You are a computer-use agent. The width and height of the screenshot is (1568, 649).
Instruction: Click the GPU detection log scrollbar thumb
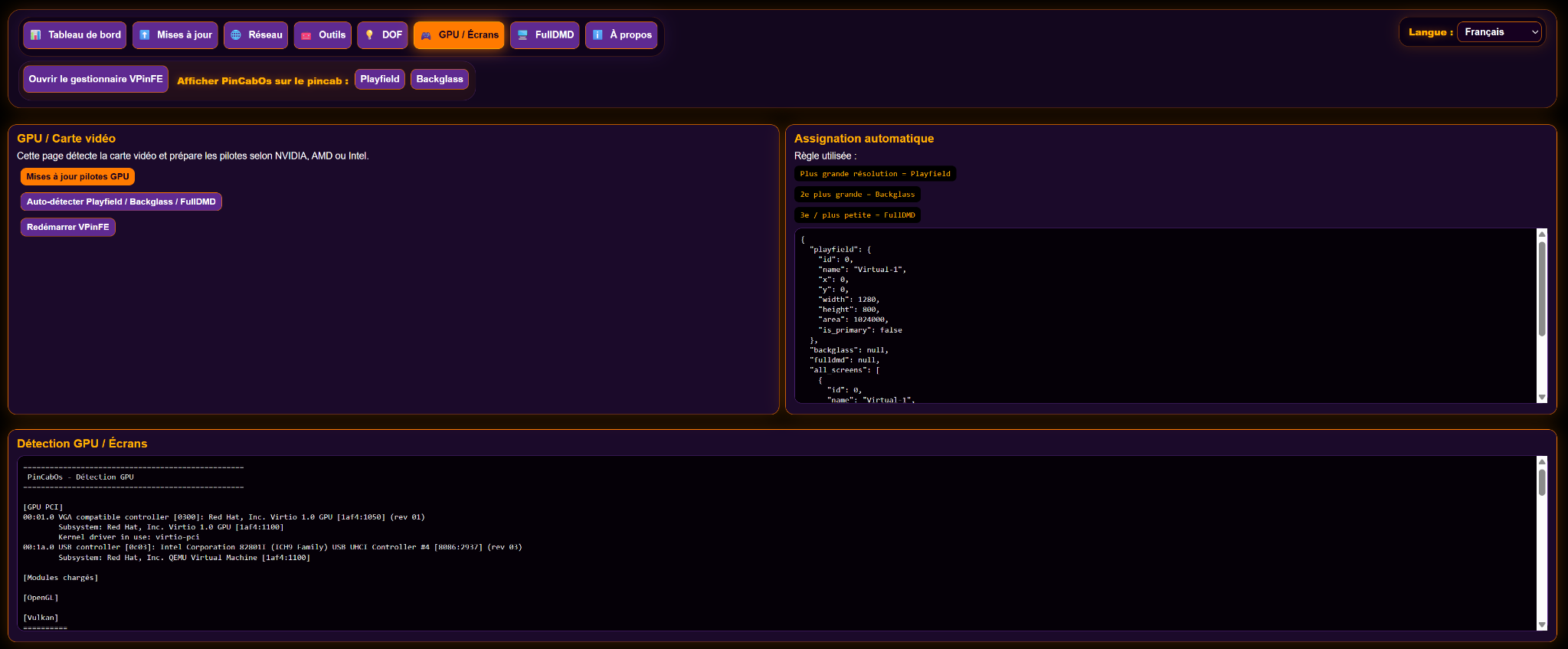[1542, 483]
